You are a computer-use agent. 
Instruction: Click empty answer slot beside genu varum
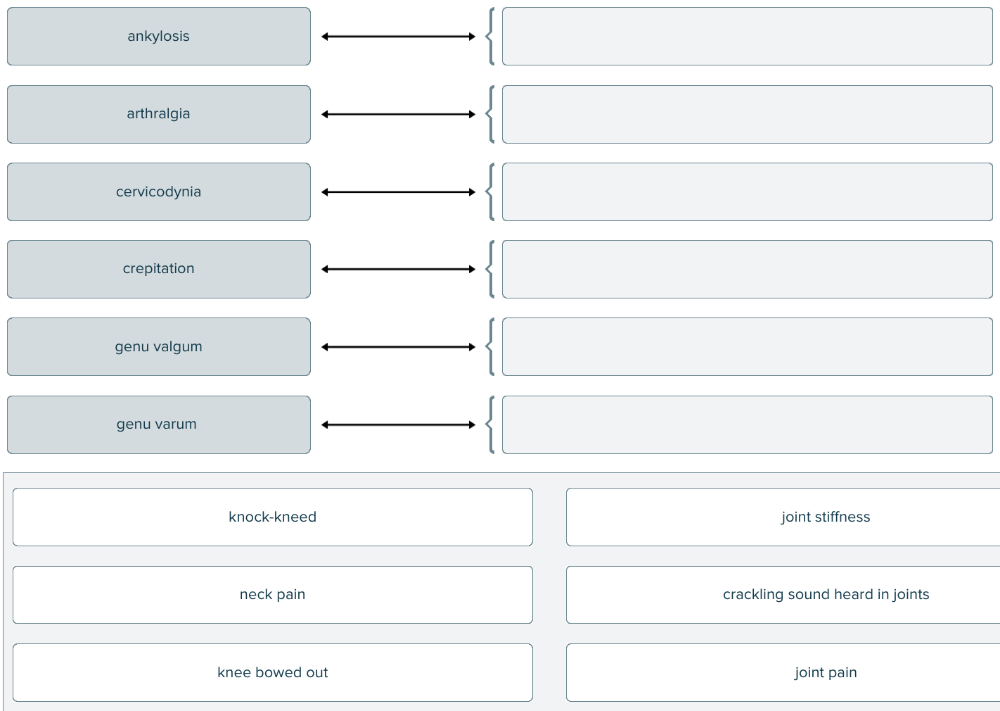tap(747, 424)
